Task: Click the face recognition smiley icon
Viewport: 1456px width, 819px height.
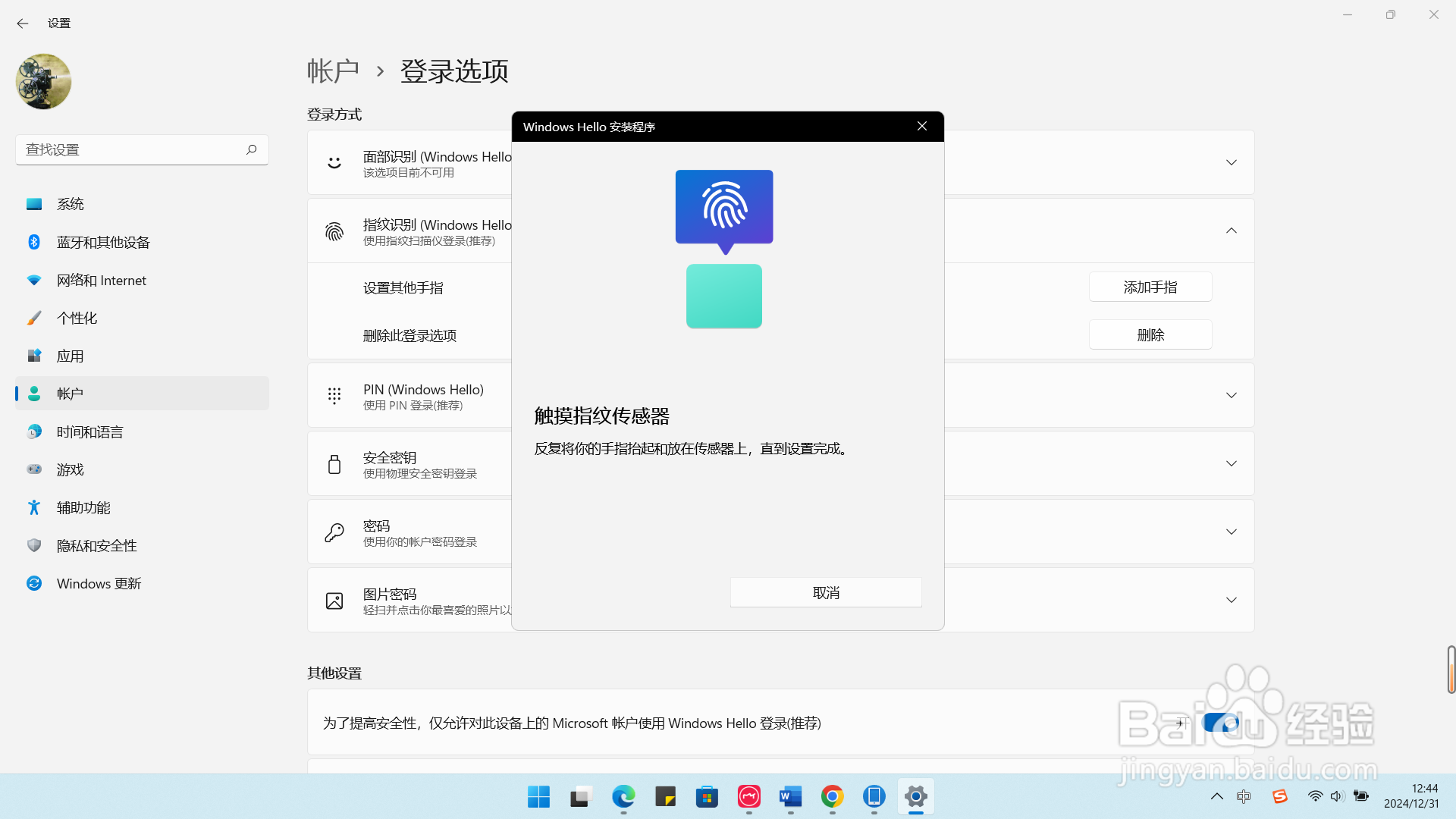Action: 334,162
